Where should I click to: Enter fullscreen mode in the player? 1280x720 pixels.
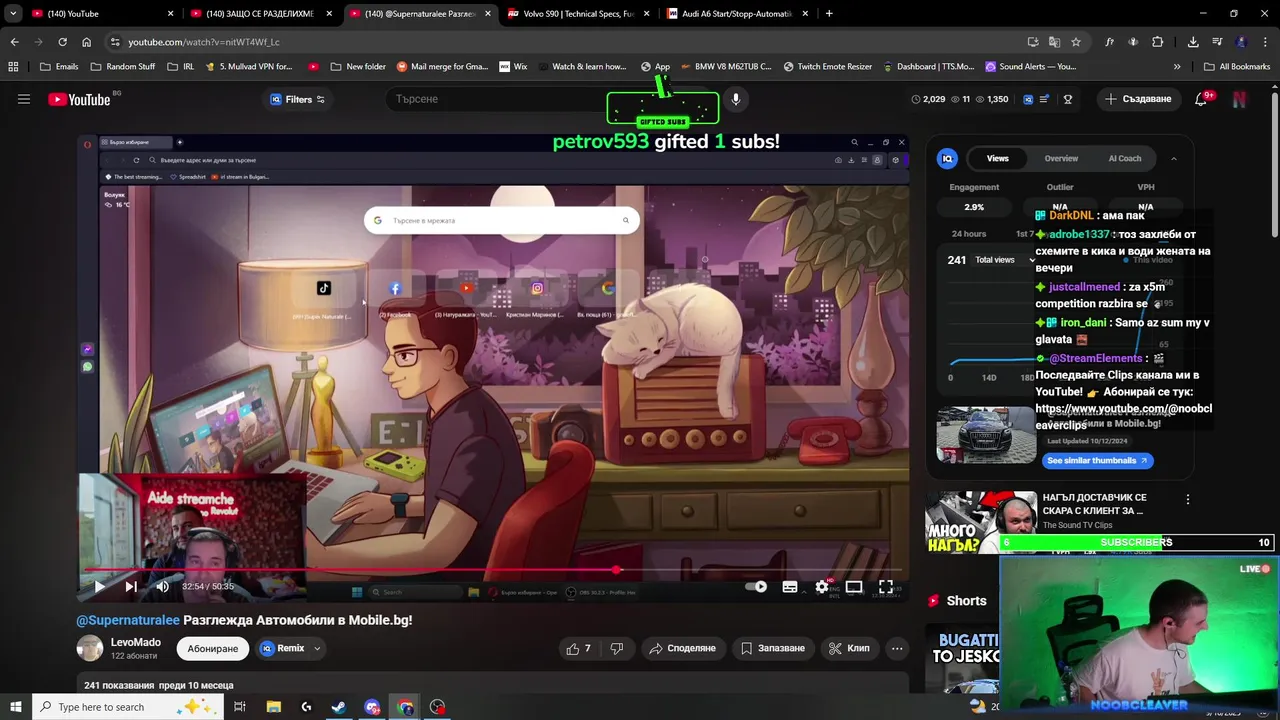tap(886, 587)
